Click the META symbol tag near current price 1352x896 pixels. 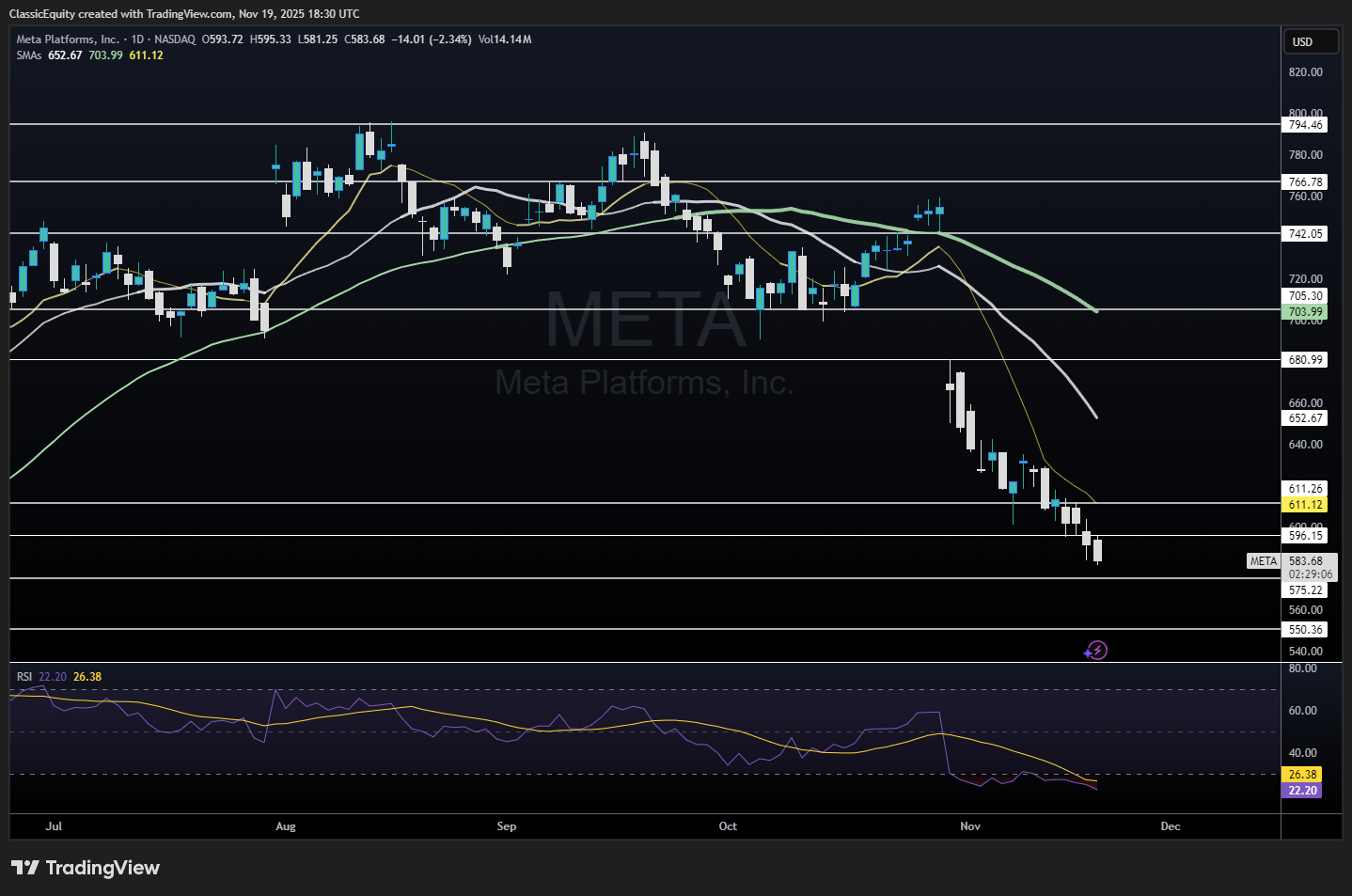pos(1263,561)
